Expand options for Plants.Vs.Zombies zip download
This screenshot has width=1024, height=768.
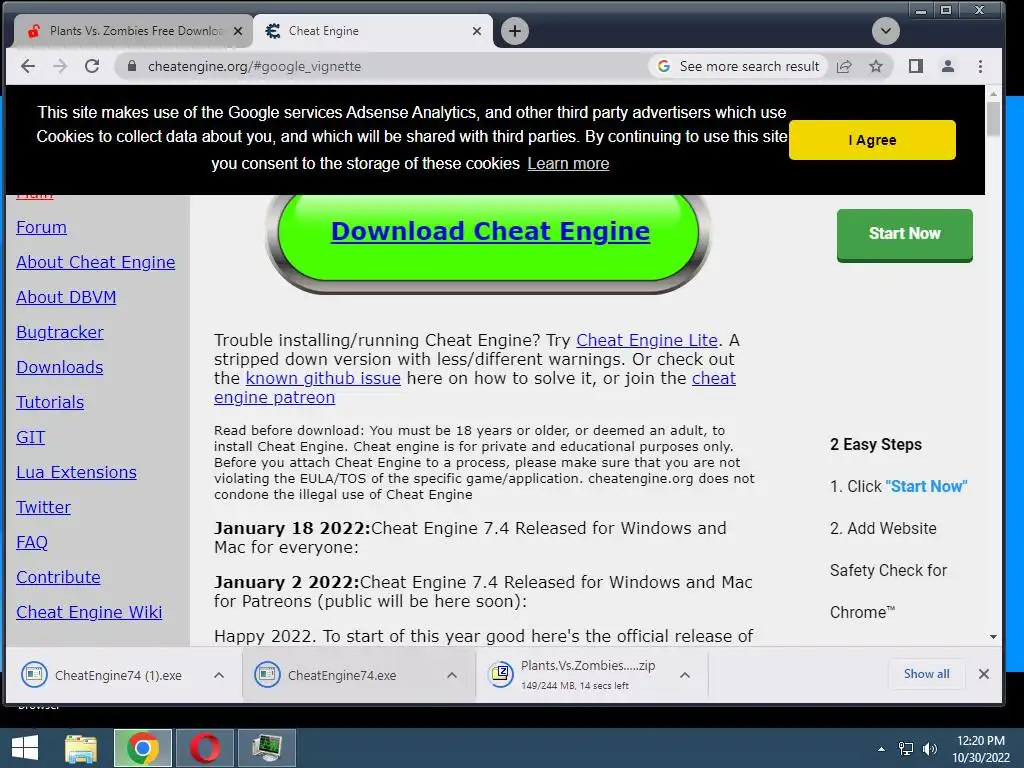tap(684, 675)
